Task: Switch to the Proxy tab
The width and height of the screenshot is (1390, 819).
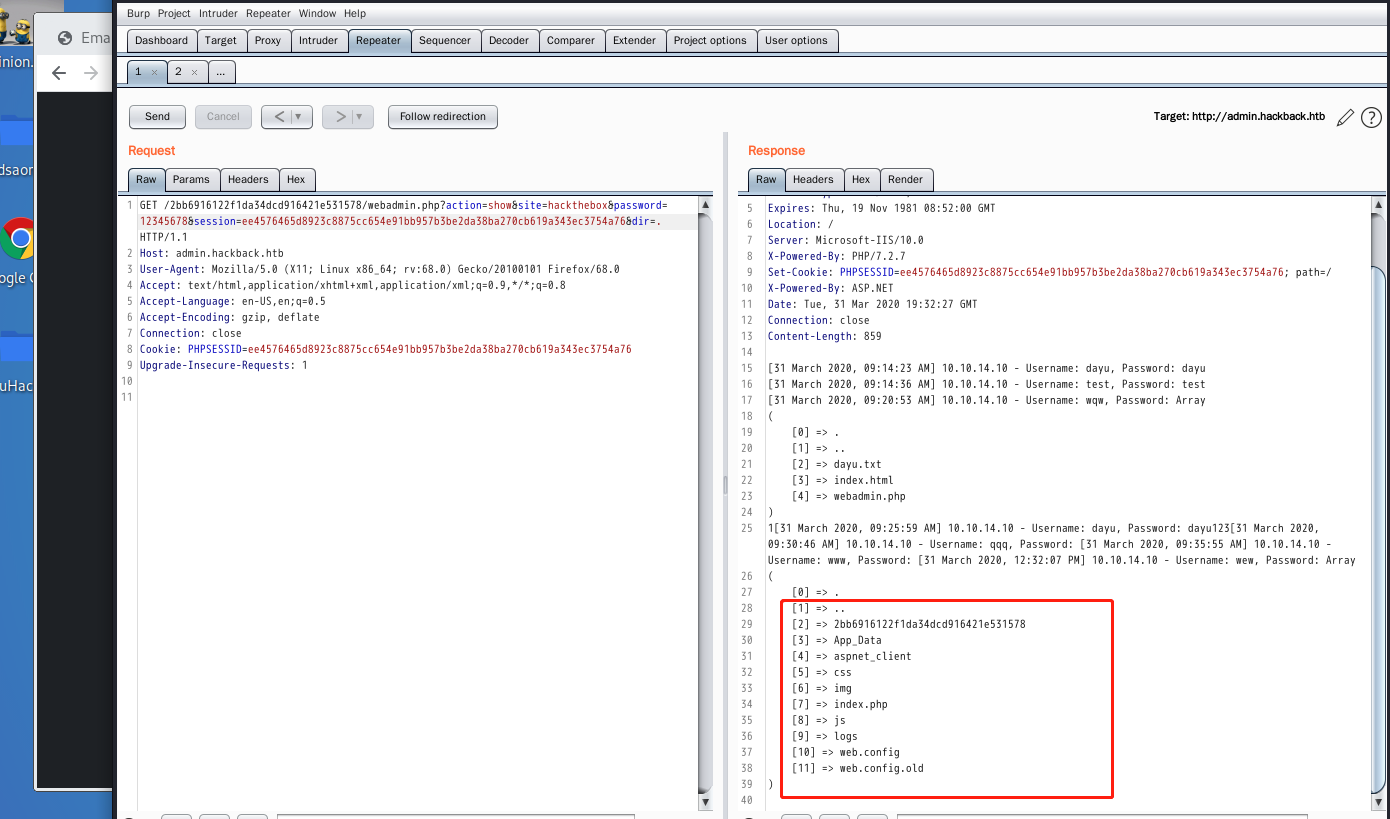Action: tap(268, 40)
